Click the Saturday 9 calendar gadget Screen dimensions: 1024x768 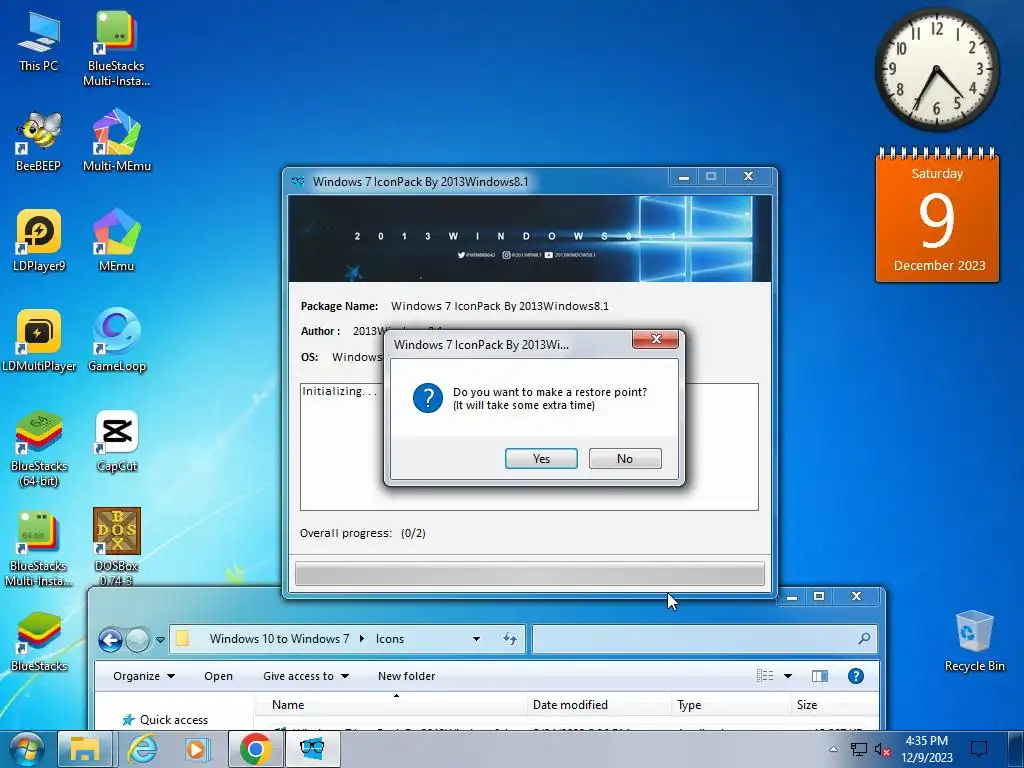[x=938, y=216]
